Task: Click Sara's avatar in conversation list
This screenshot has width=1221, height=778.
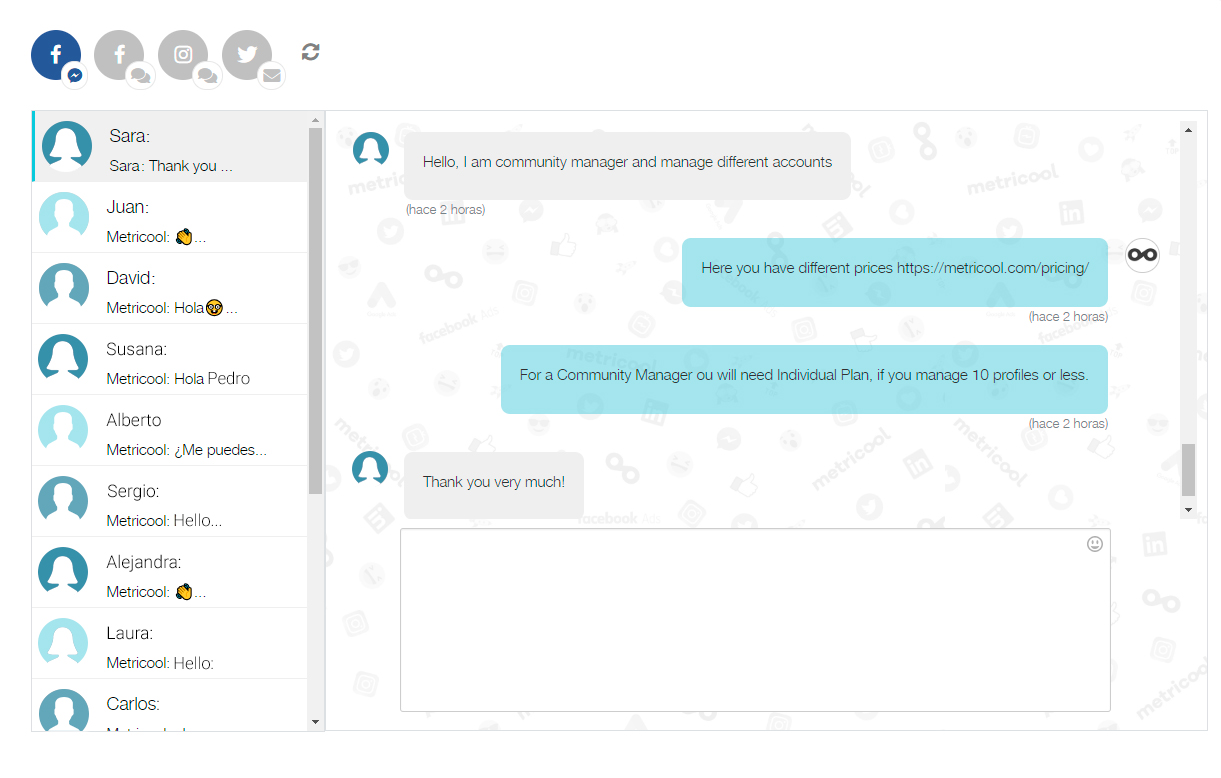Action: coord(67,146)
